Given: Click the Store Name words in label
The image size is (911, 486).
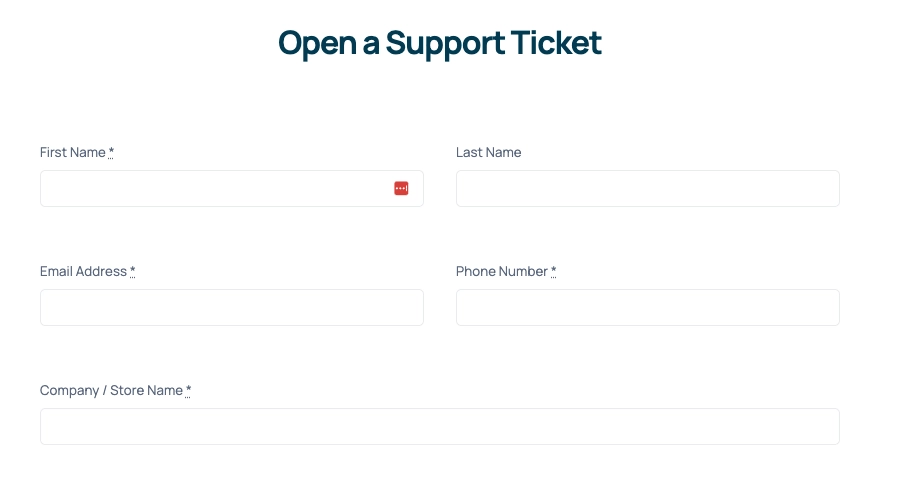Looking at the screenshot, I should pos(146,391).
